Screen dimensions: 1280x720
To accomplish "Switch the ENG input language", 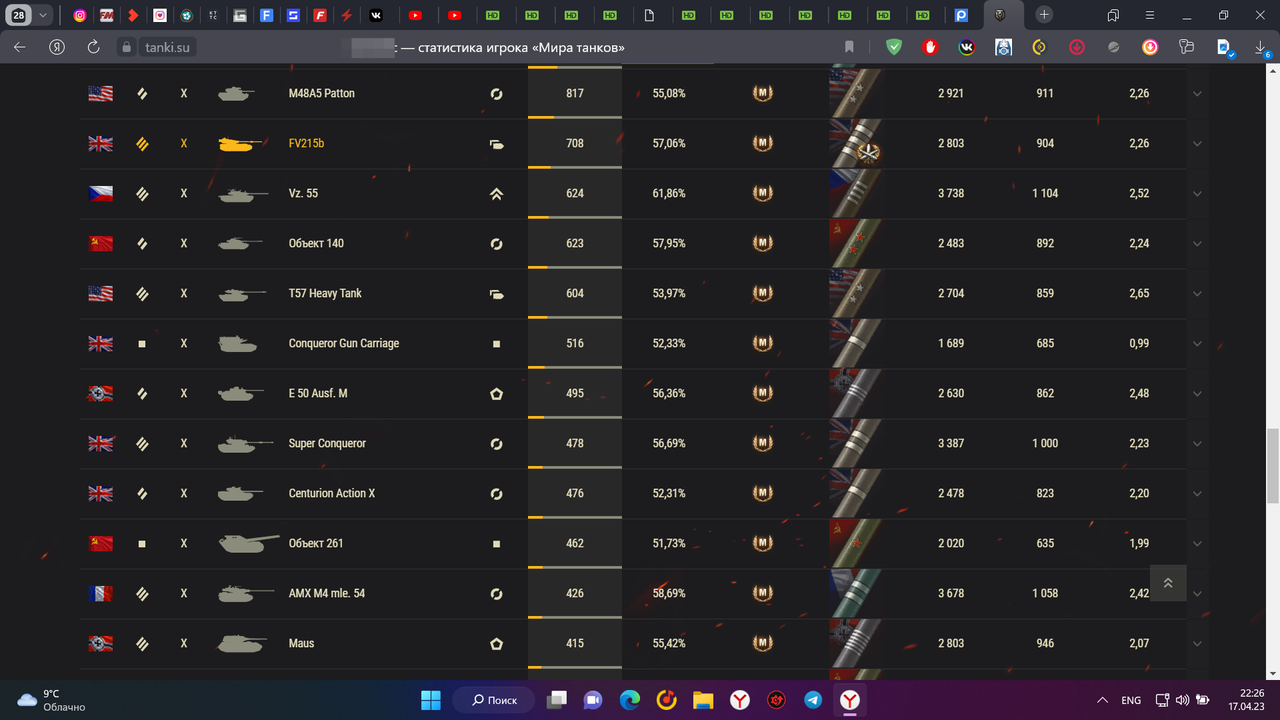I will (x=1131, y=700).
